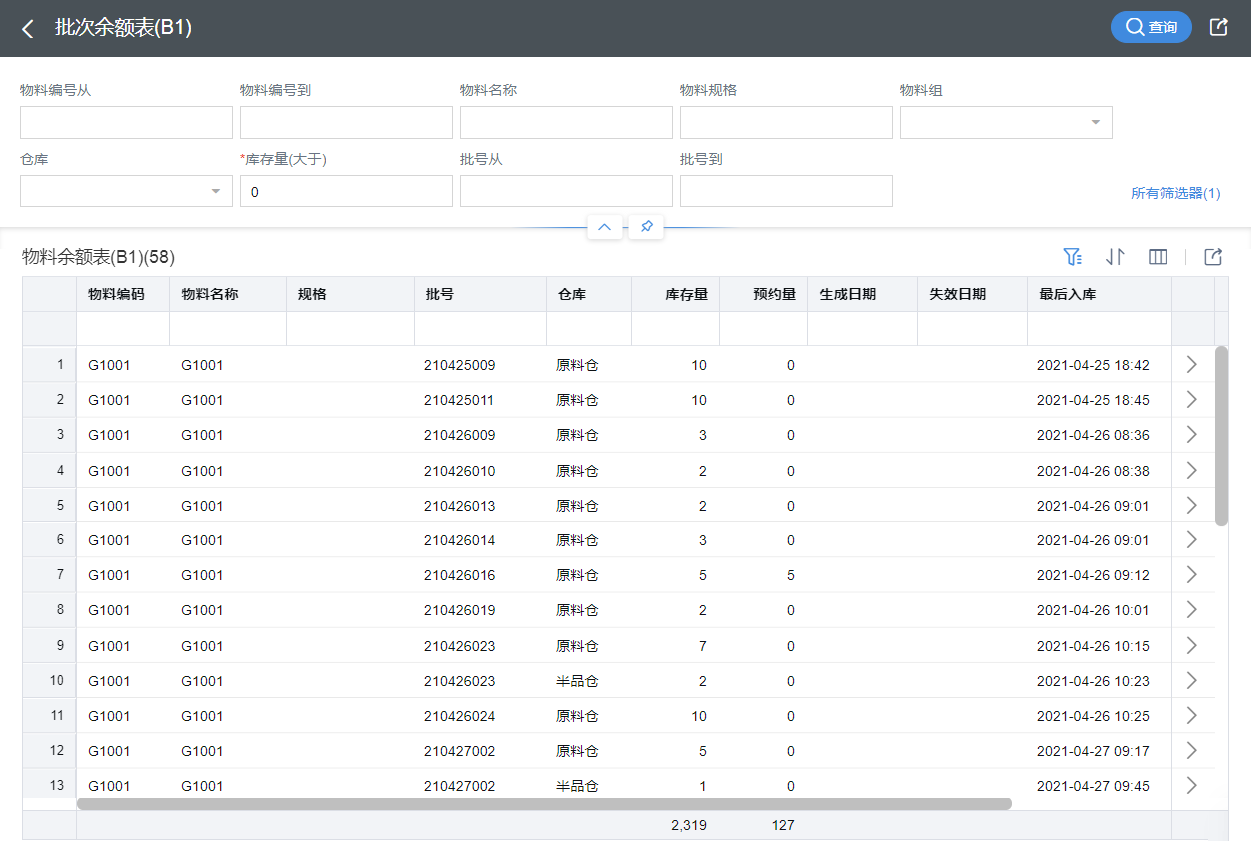1251x841 pixels.
Task: Click the 物料编号从 input field
Action: pyautogui.click(x=126, y=122)
